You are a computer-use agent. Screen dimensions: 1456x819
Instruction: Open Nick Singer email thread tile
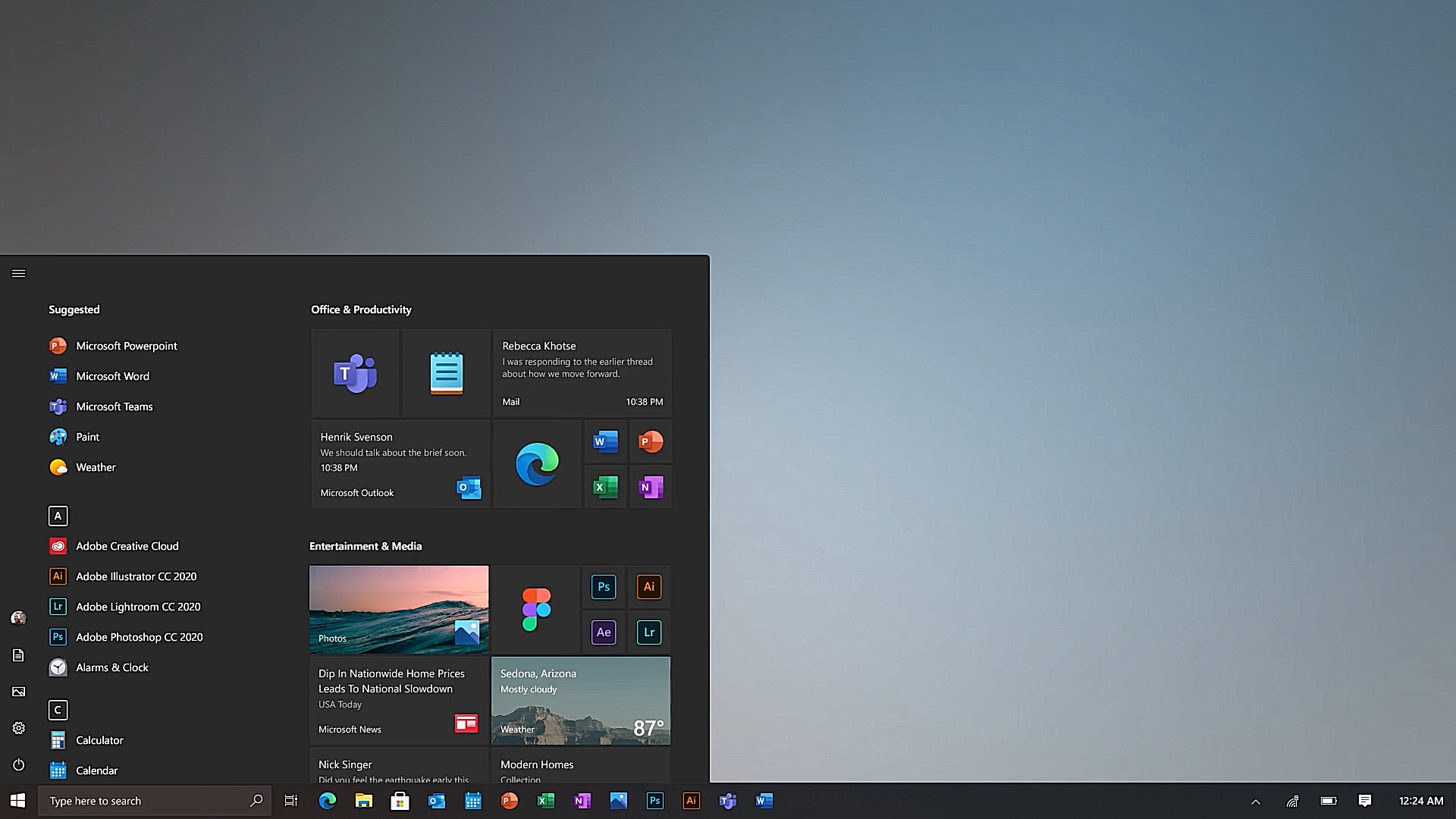pos(397,770)
